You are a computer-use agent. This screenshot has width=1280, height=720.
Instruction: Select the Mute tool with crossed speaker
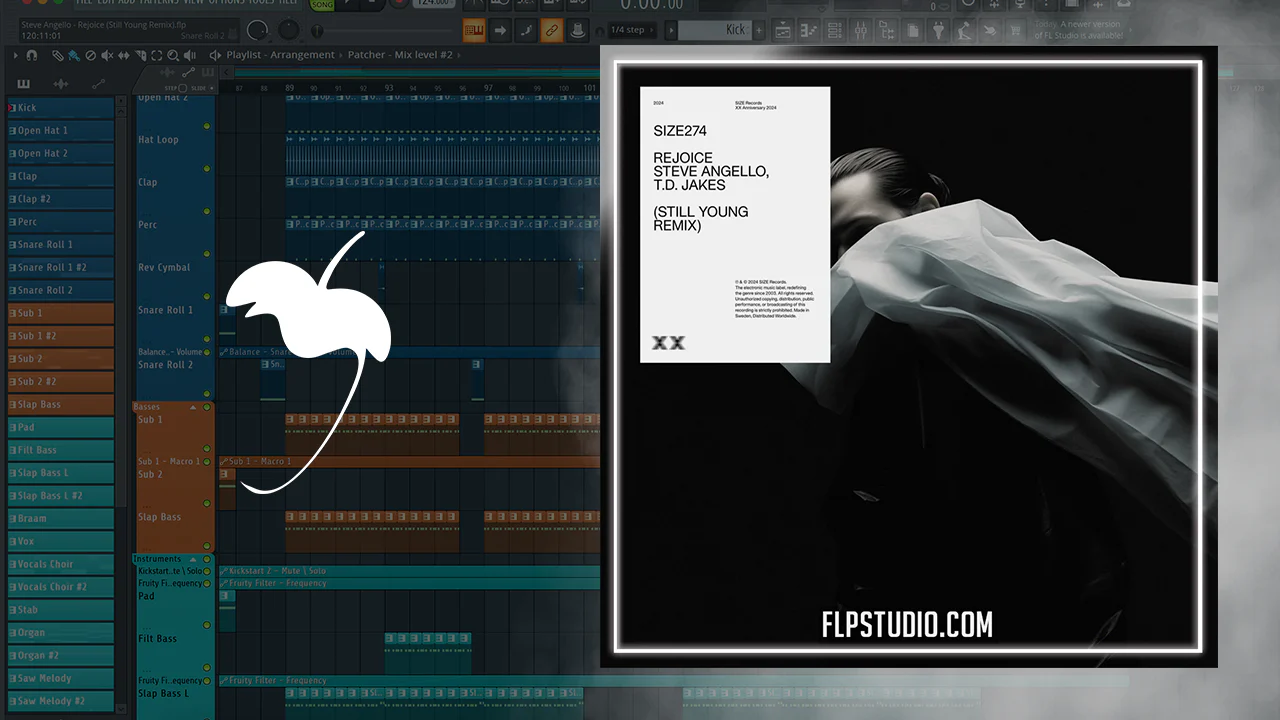click(107, 56)
